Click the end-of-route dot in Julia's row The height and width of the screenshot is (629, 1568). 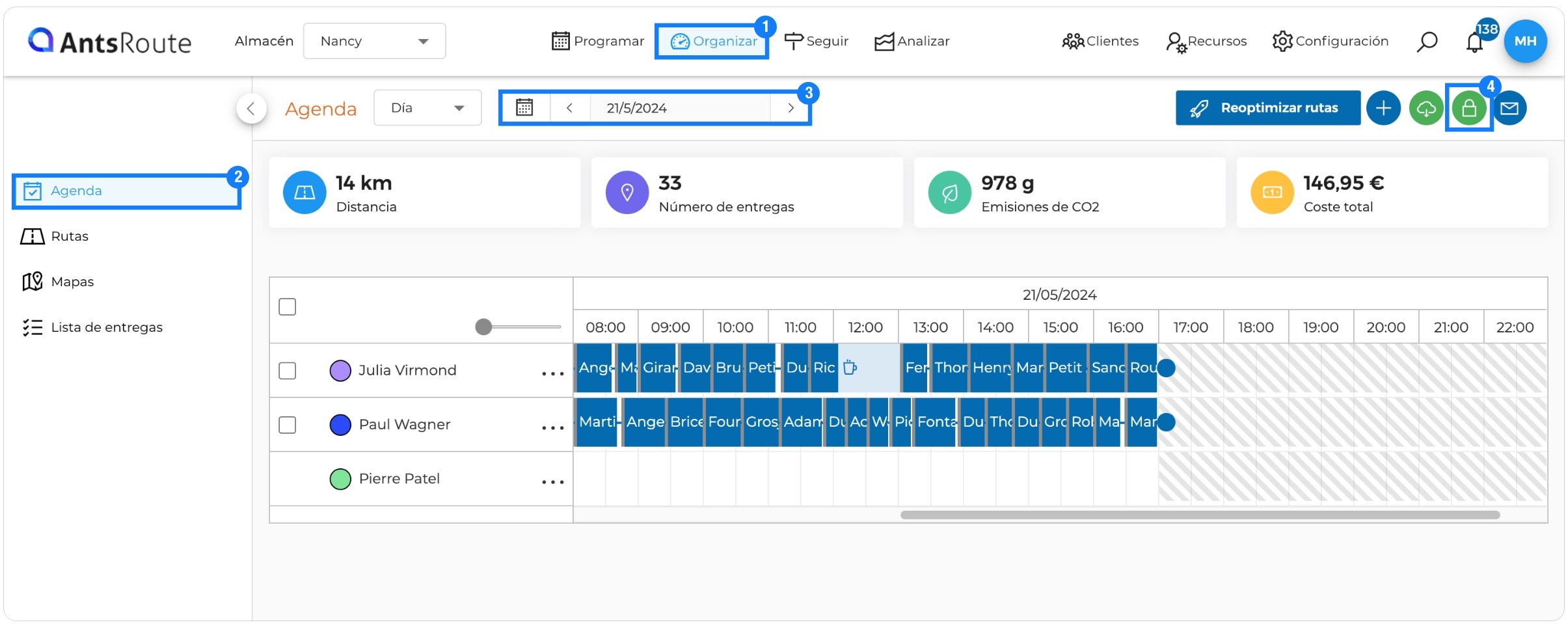tap(1167, 368)
